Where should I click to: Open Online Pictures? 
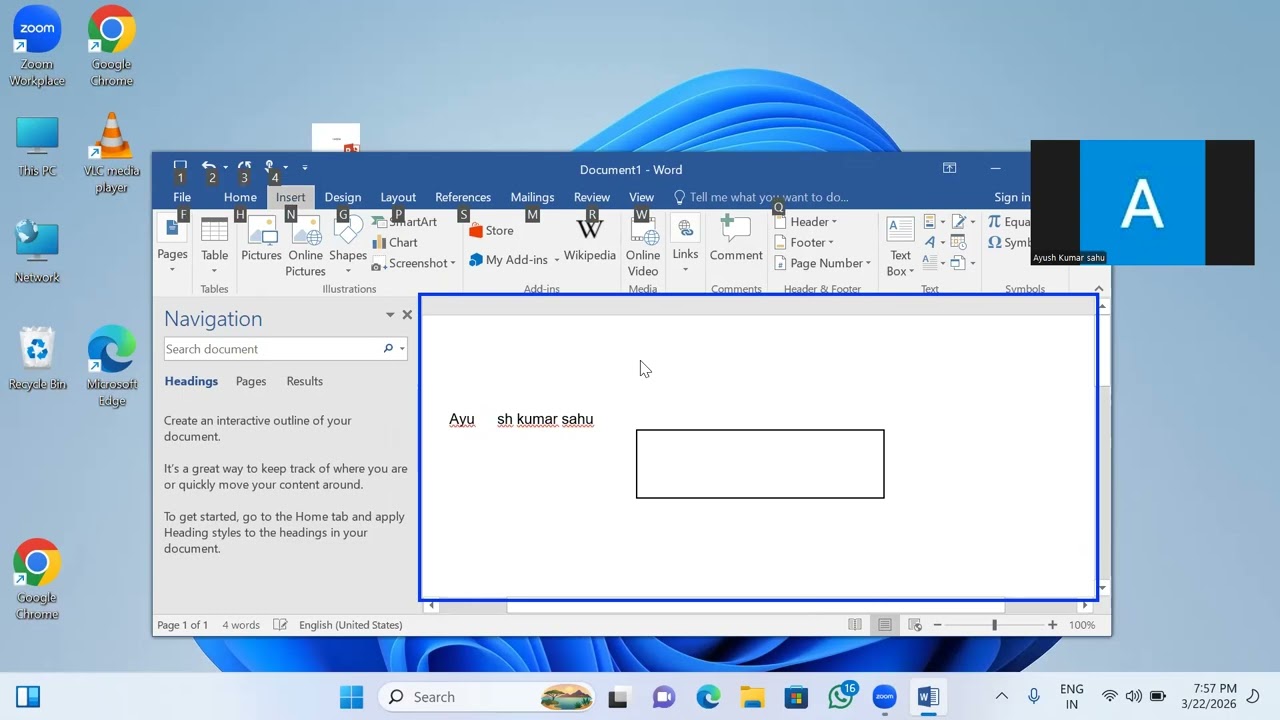tap(305, 246)
